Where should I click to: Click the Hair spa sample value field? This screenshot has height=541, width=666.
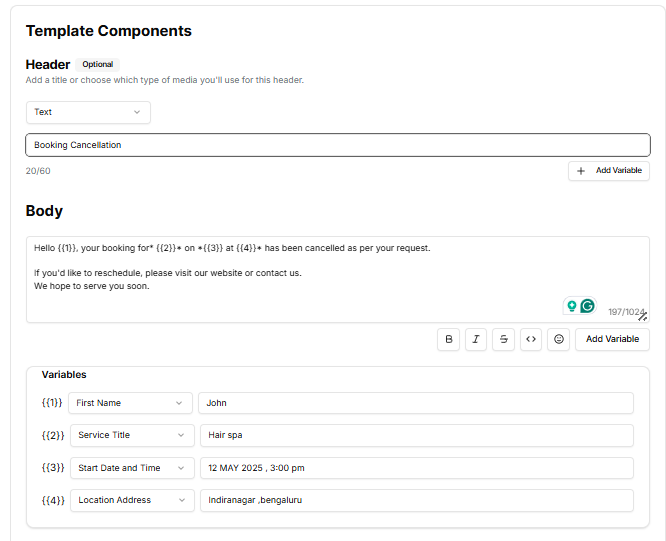click(415, 435)
